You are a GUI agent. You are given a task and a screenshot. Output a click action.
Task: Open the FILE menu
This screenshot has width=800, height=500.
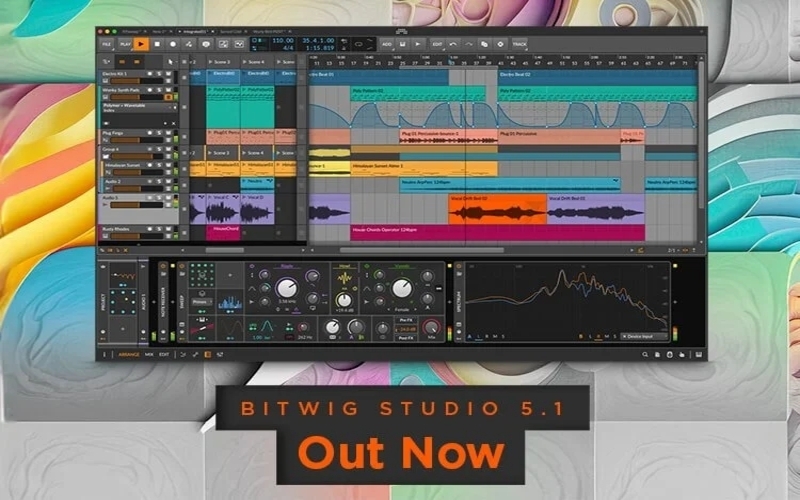click(x=107, y=44)
